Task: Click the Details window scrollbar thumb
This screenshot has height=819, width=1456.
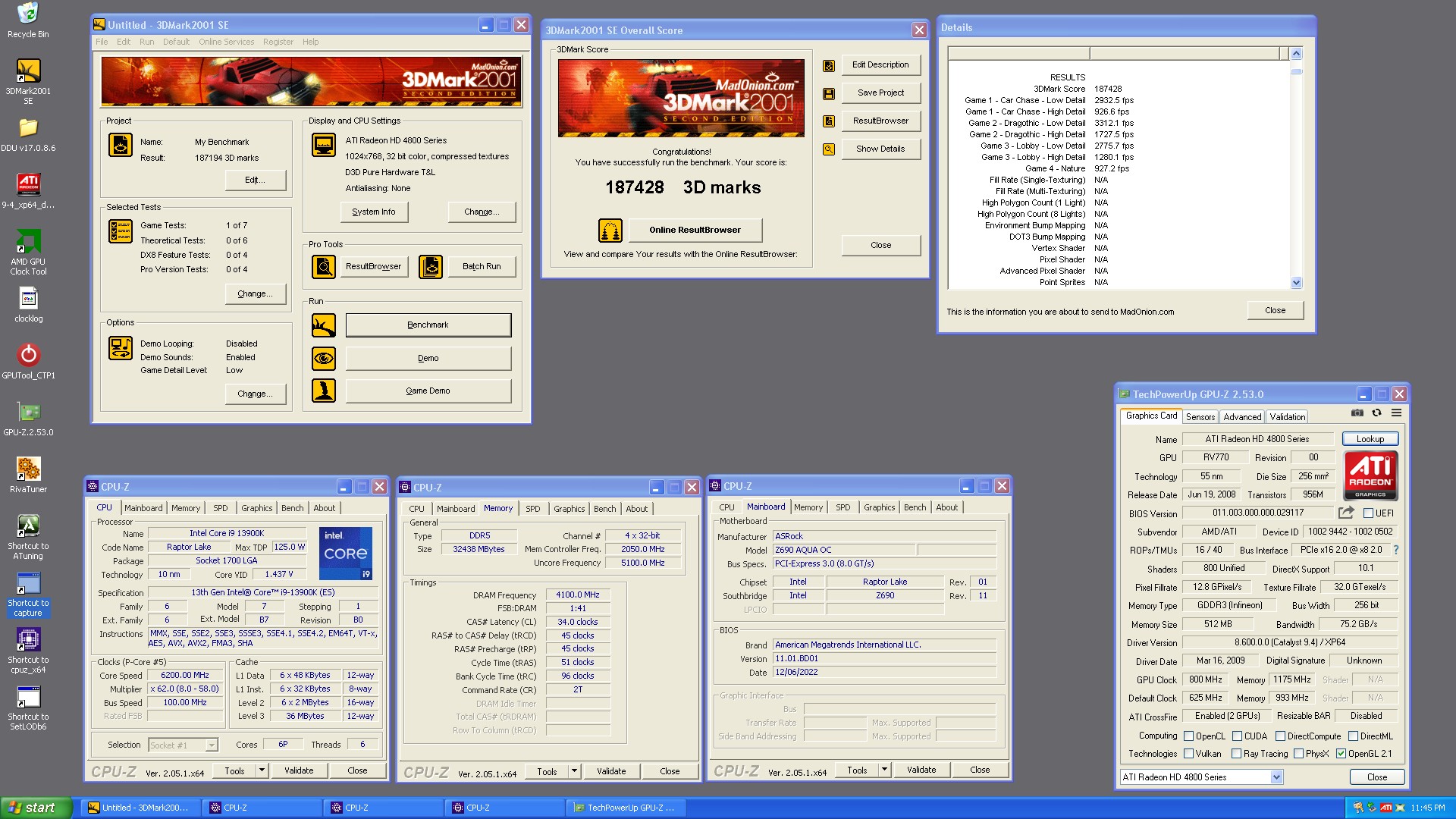Action: (1296, 71)
